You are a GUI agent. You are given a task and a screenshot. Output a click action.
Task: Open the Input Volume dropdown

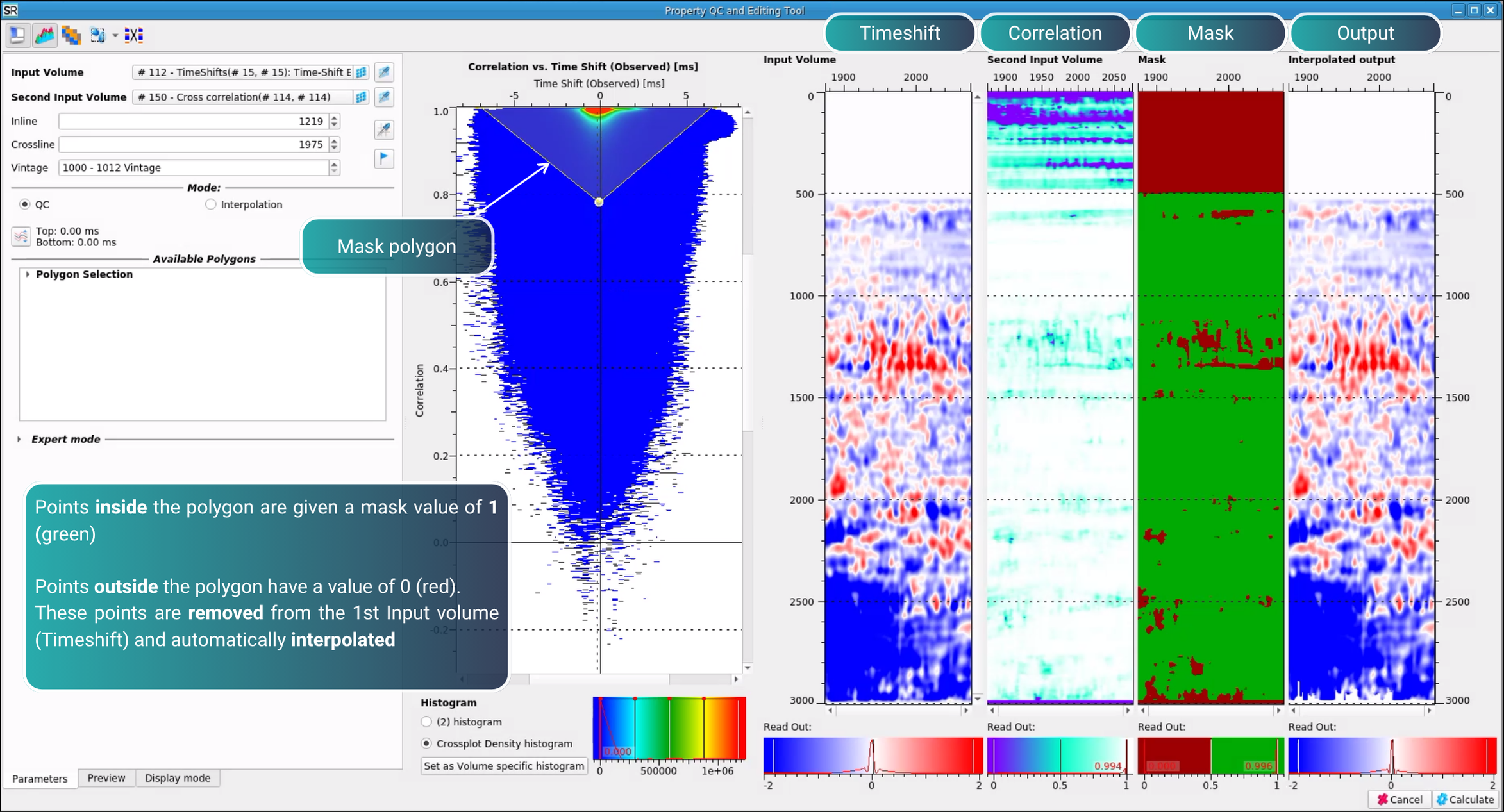(x=244, y=72)
